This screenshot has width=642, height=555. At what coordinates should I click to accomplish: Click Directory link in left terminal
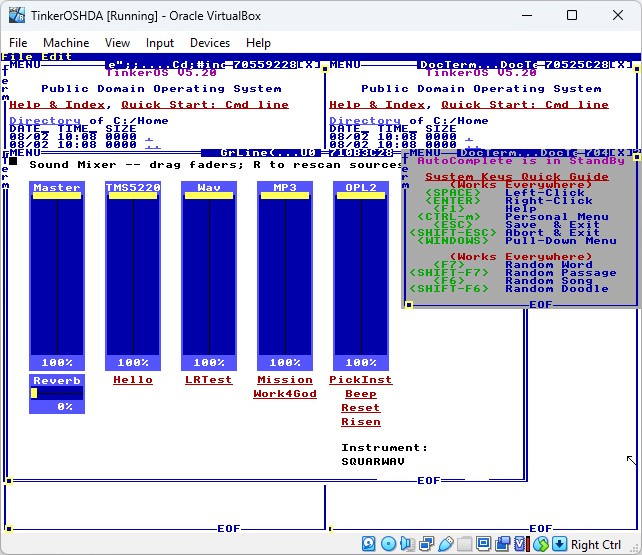point(45,121)
